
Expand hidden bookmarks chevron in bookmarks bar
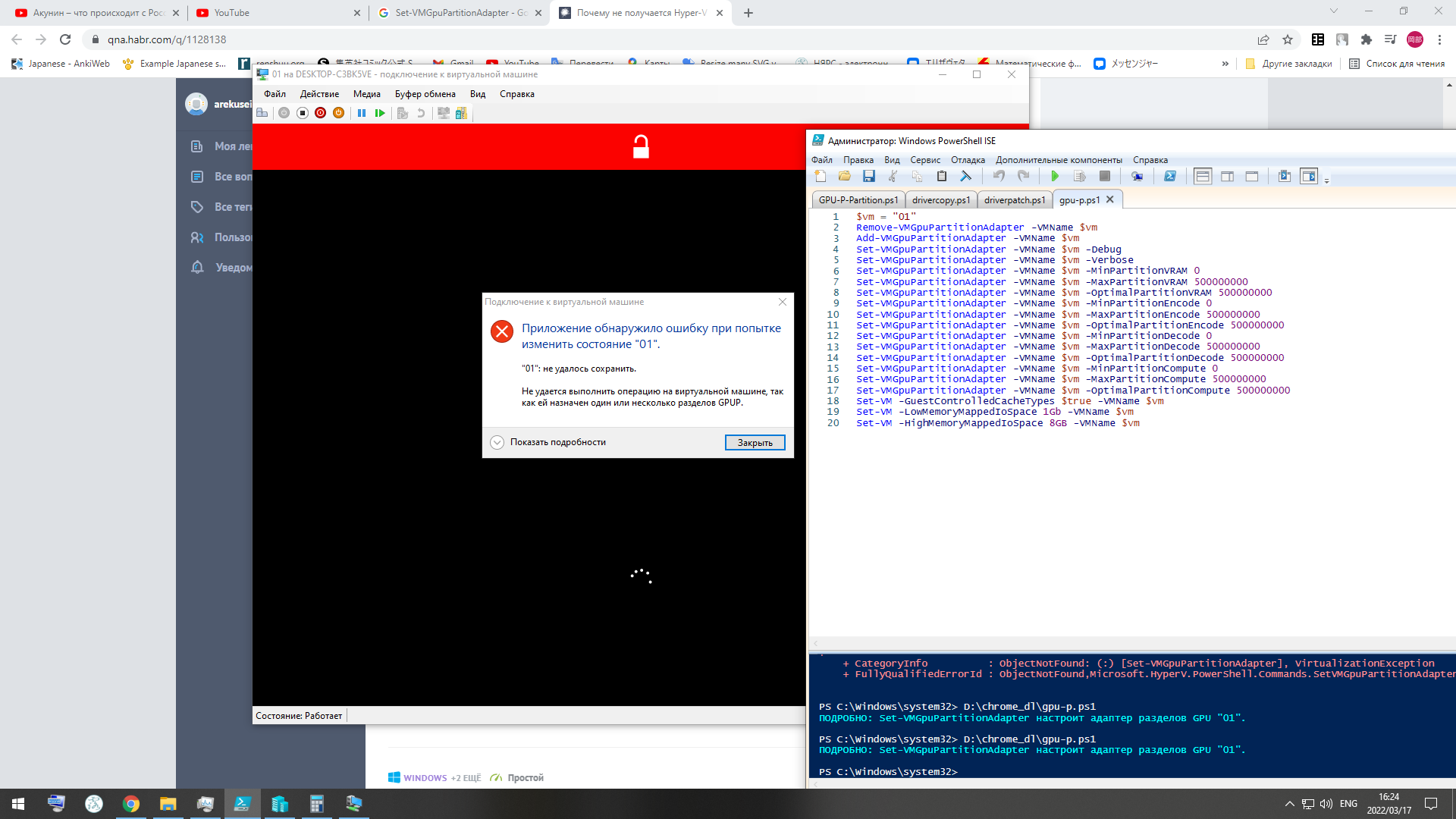pyautogui.click(x=1225, y=64)
